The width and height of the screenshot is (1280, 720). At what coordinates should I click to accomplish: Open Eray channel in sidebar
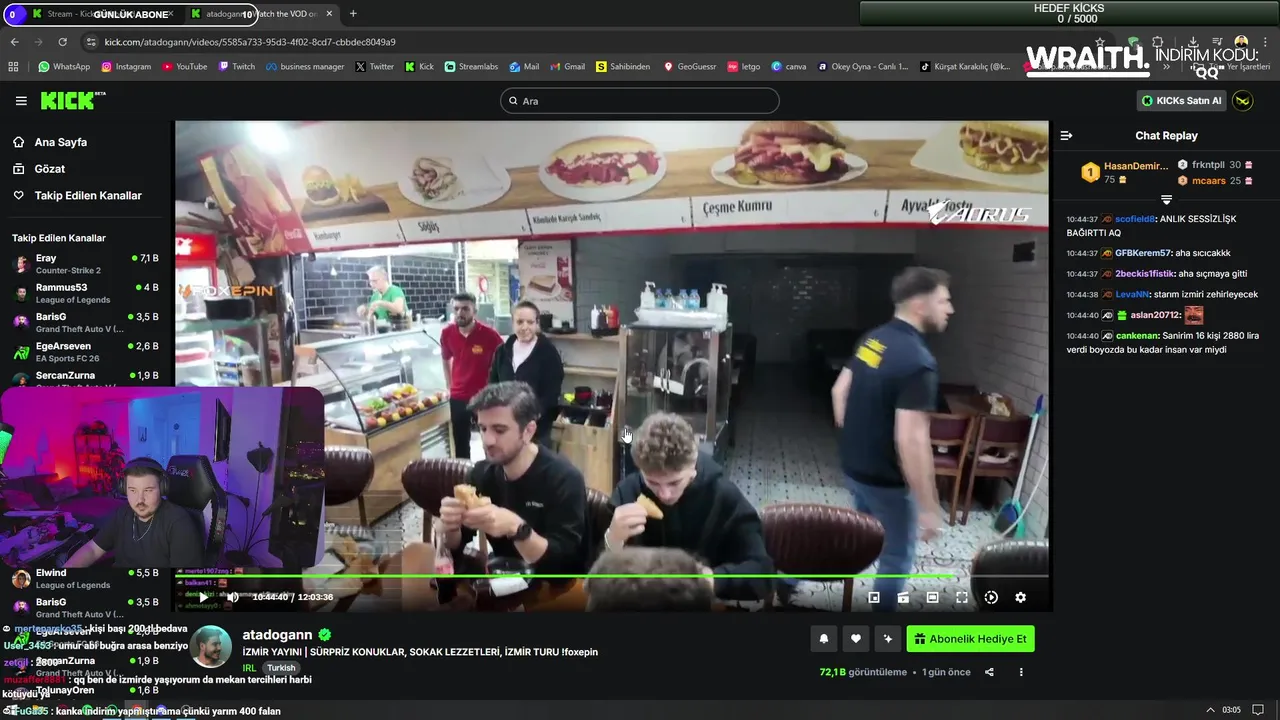point(85,264)
